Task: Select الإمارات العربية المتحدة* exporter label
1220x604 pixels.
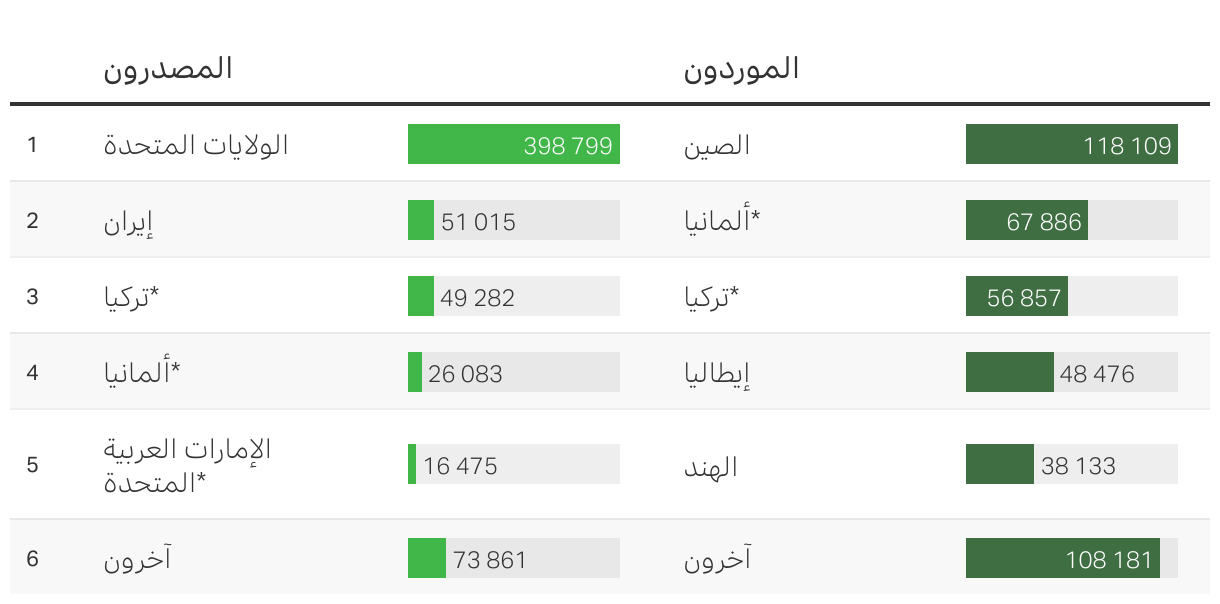Action: click(188, 466)
